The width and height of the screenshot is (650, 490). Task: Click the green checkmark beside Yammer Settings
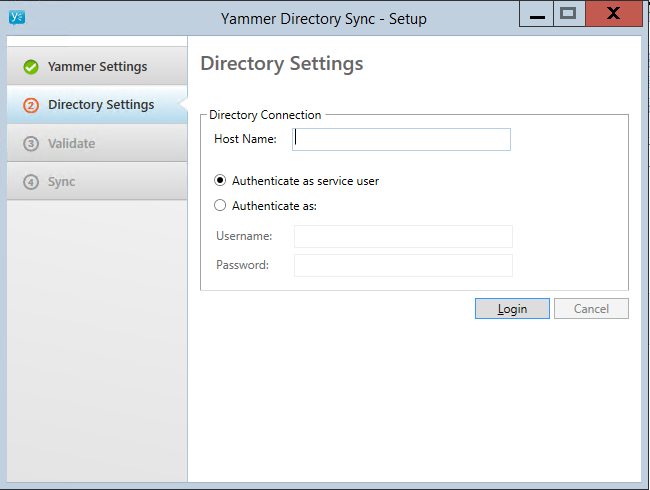[31, 67]
